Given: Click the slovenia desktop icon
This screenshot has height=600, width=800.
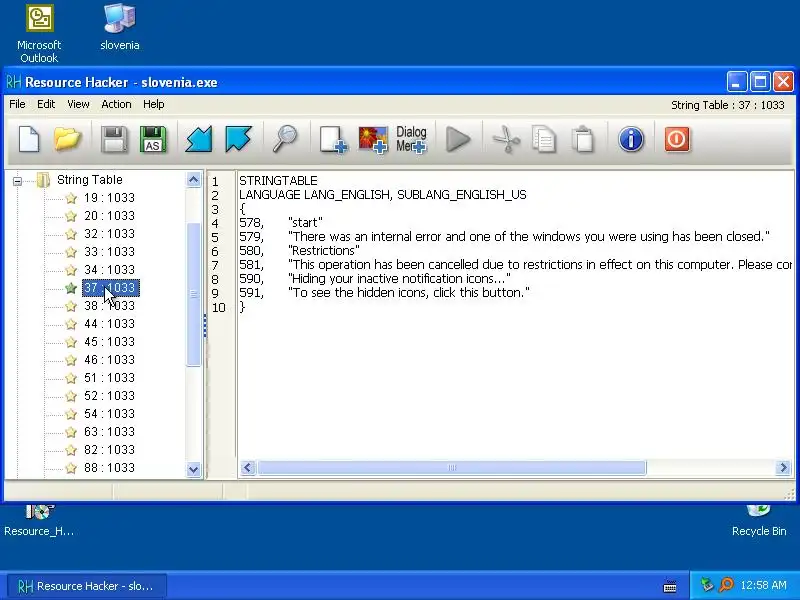Looking at the screenshot, I should click(120, 28).
